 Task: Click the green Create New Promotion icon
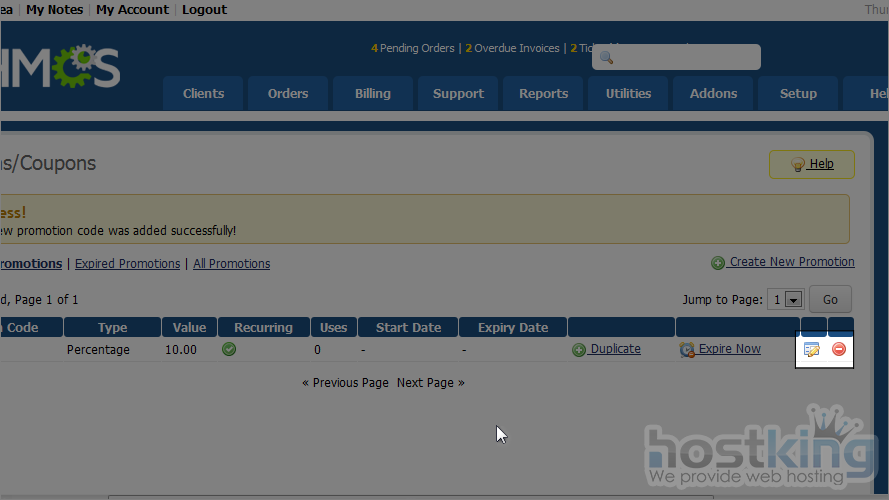coord(718,263)
